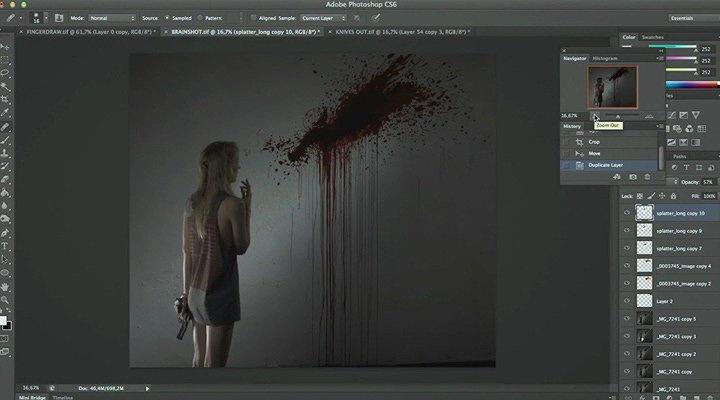
Task: Toggle visibility of Layer 2
Action: point(627,301)
